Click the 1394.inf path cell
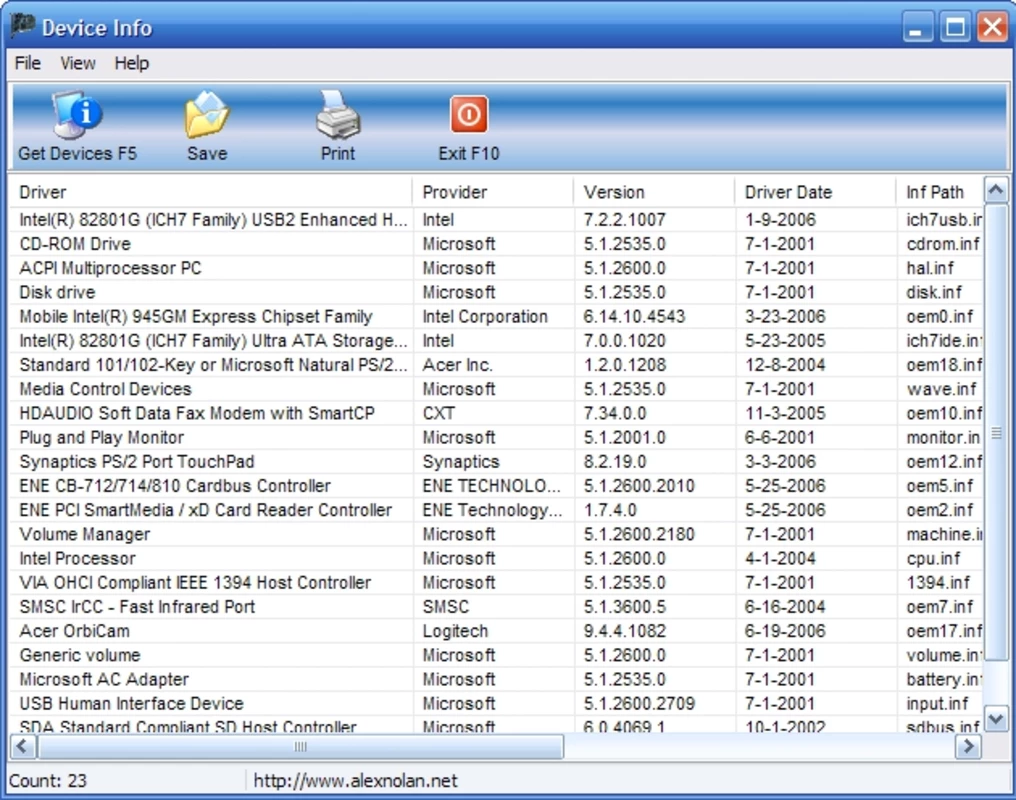The width and height of the screenshot is (1016, 800). (x=938, y=582)
